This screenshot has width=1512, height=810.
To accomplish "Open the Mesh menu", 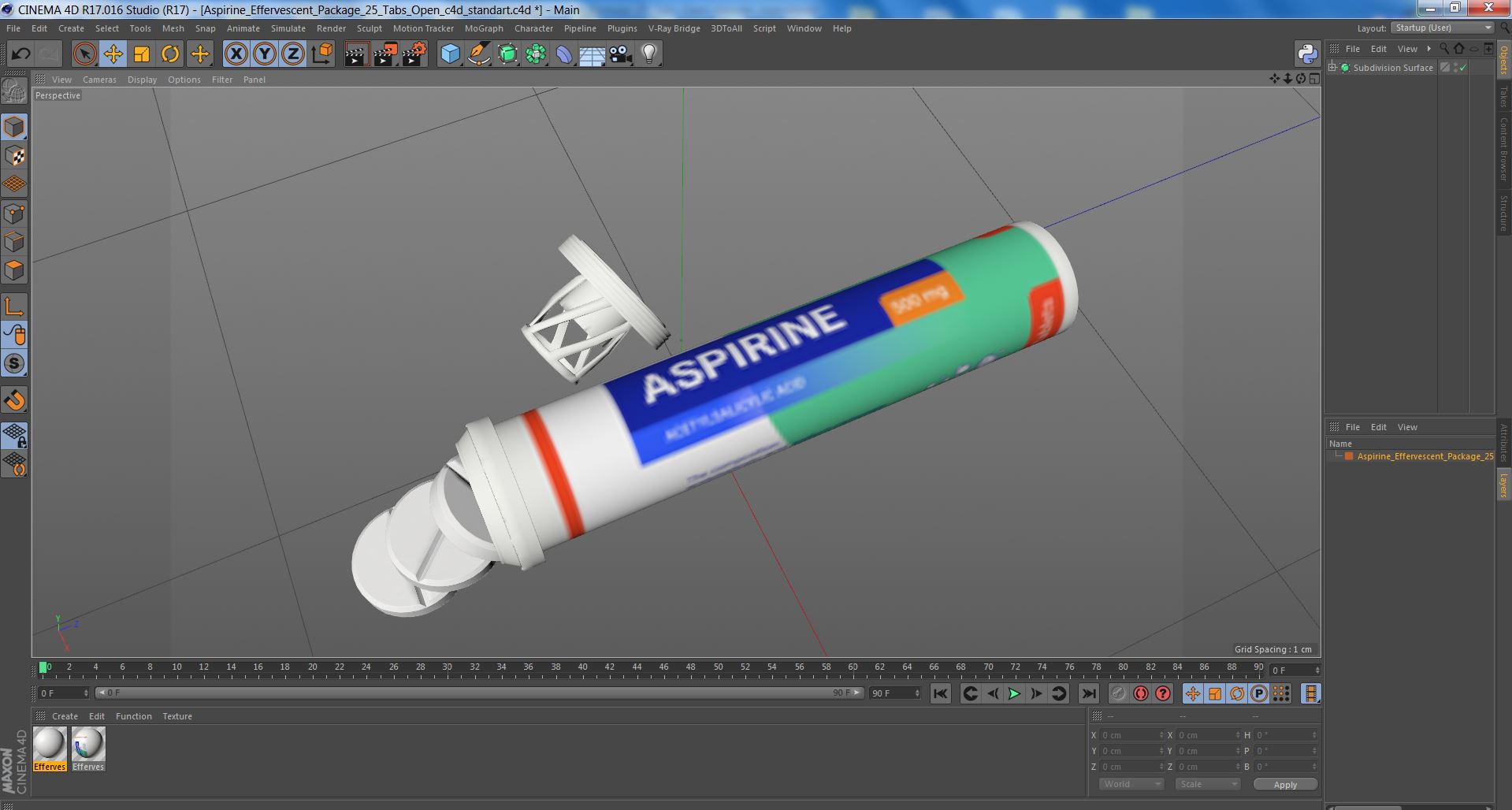I will 173,28.
